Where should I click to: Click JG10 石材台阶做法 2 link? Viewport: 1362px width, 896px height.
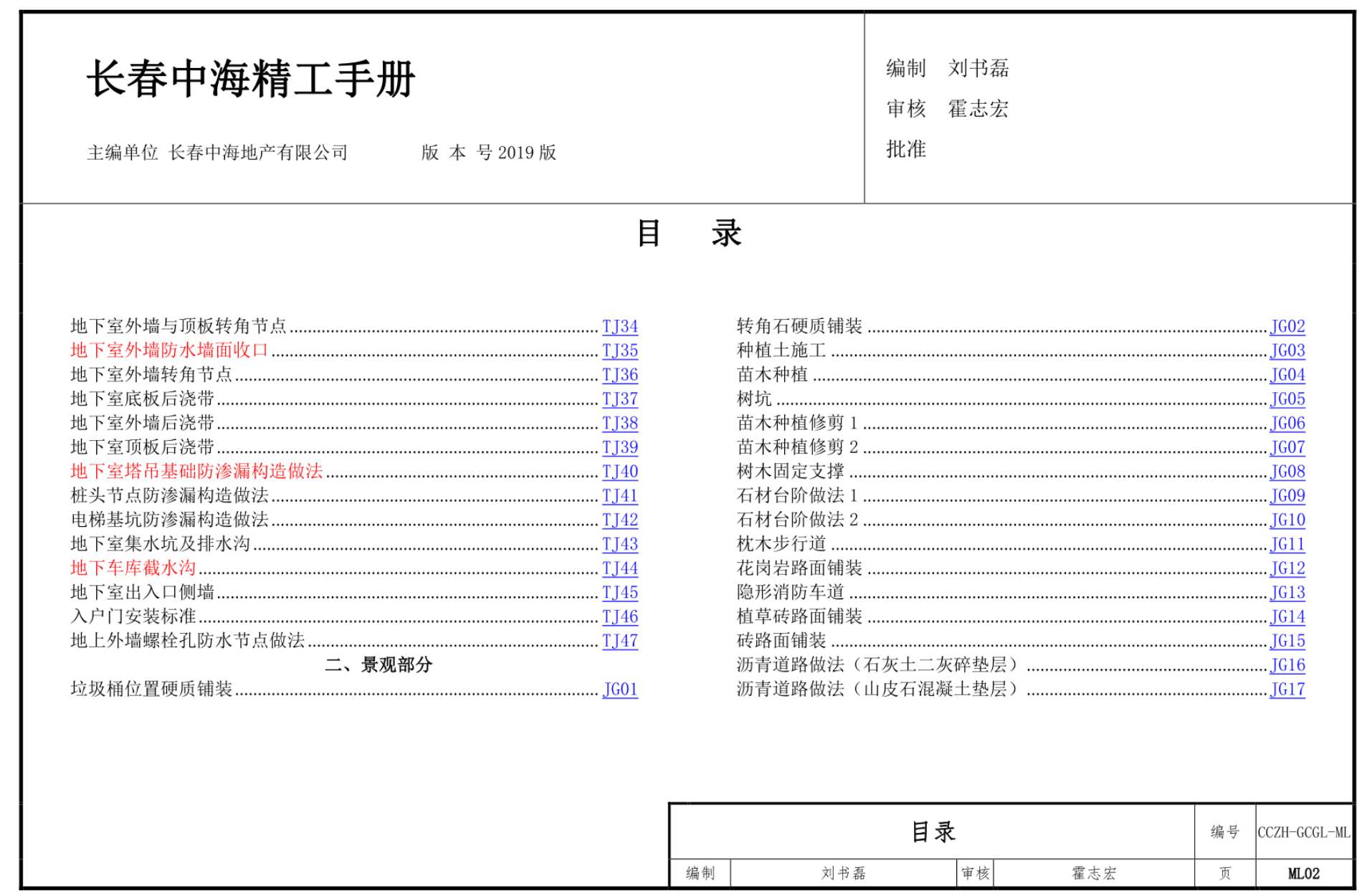click(1287, 520)
